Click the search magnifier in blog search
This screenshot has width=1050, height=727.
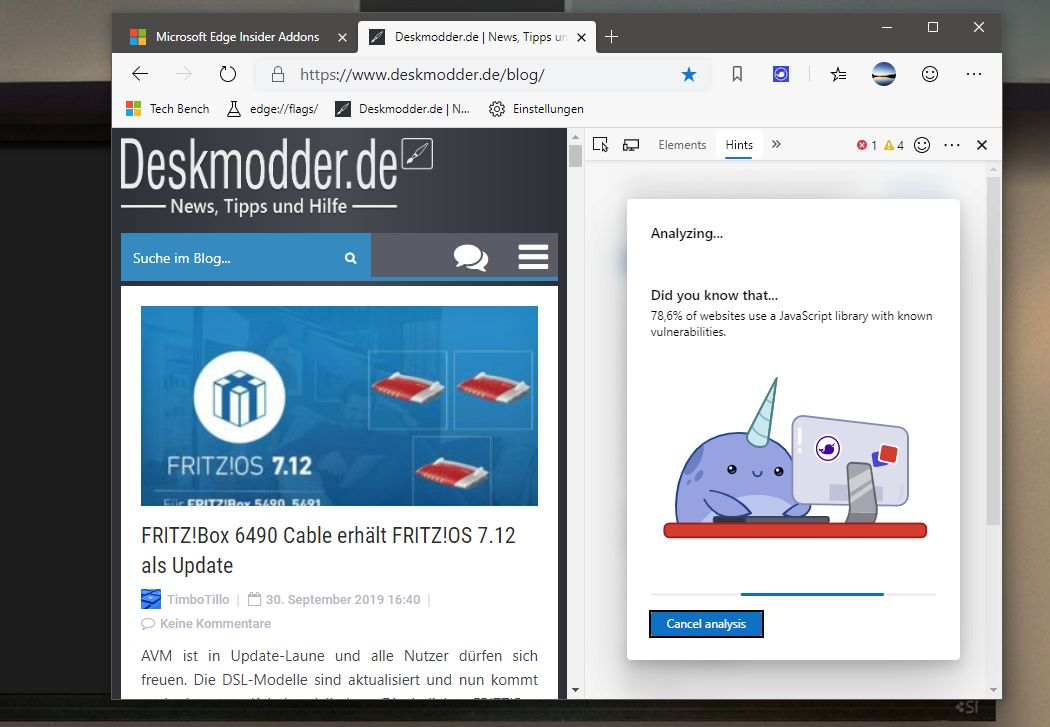tap(350, 258)
